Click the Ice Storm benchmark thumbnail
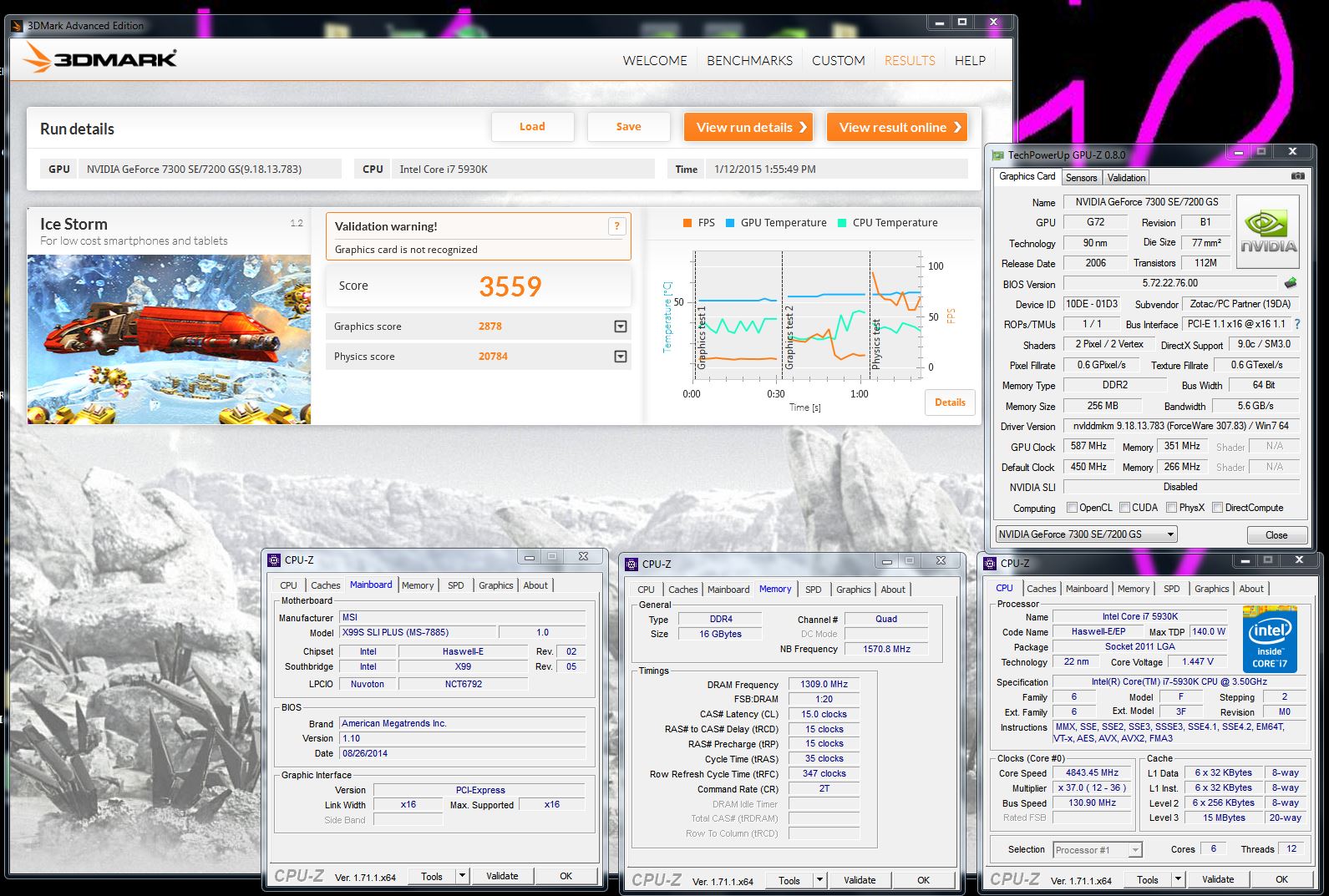 (169, 339)
